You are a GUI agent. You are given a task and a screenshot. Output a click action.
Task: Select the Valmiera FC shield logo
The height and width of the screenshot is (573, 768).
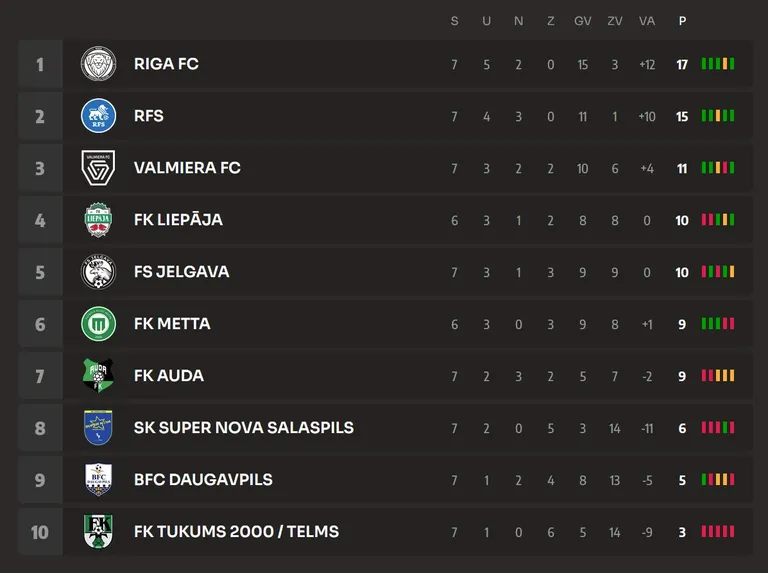point(98,168)
